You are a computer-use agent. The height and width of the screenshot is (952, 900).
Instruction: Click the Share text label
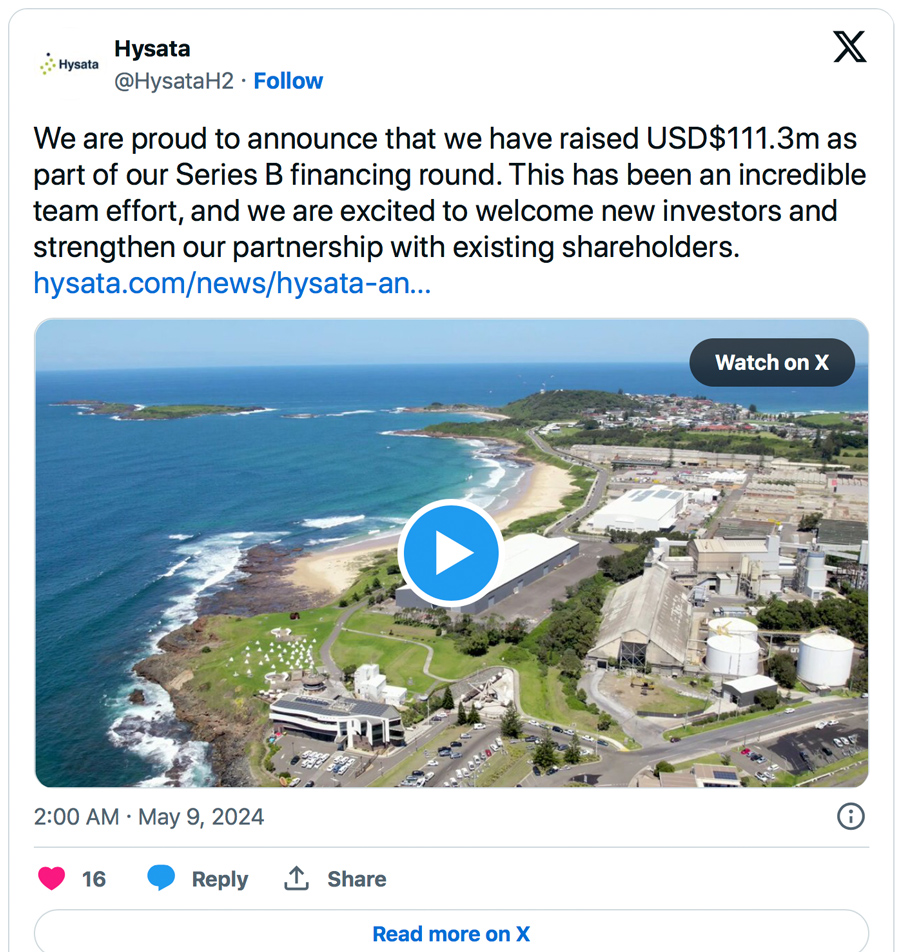click(356, 879)
